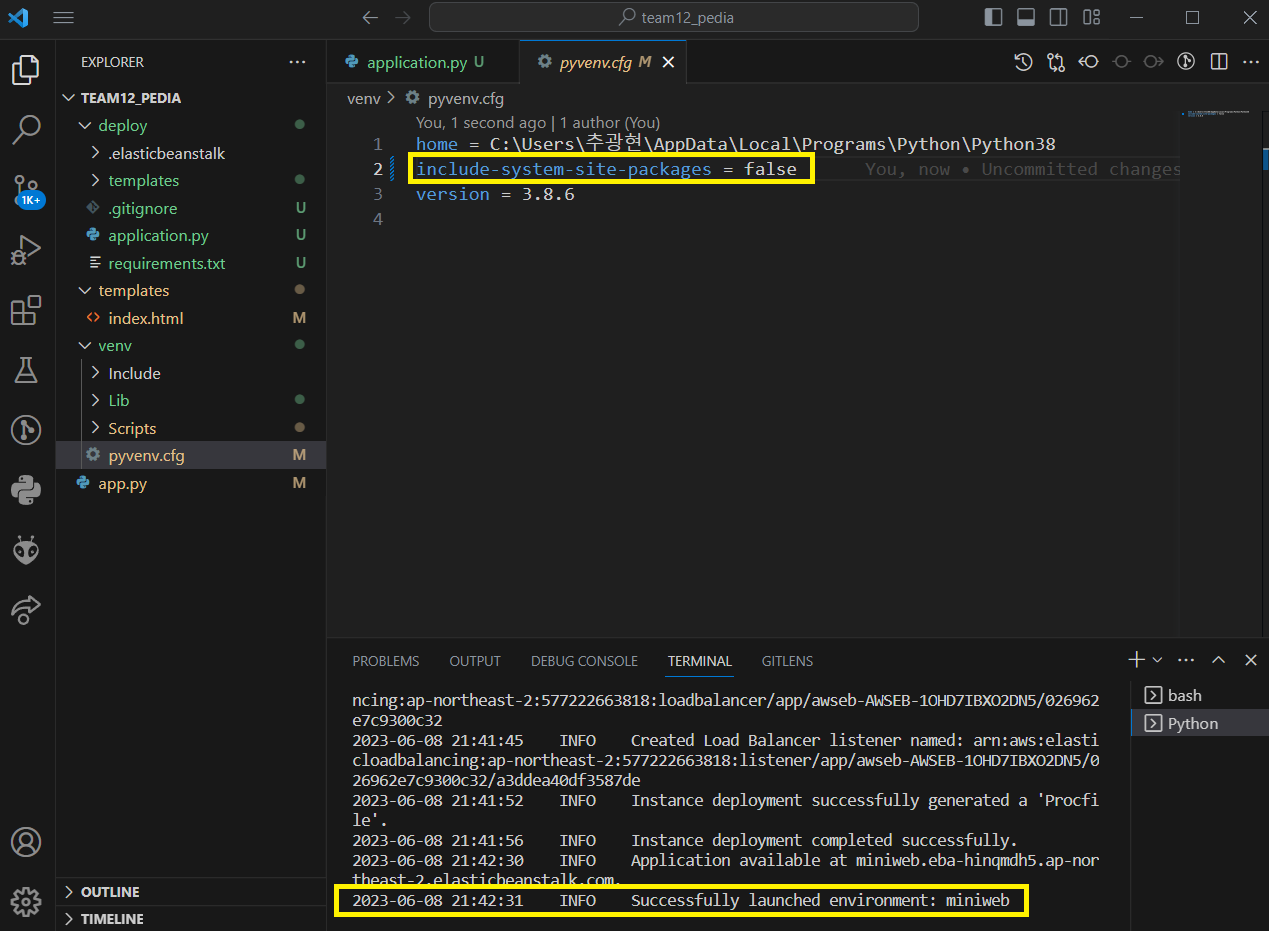Toggle file blame icon in editor toolbar
1269x931 pixels.
[x=1186, y=62]
